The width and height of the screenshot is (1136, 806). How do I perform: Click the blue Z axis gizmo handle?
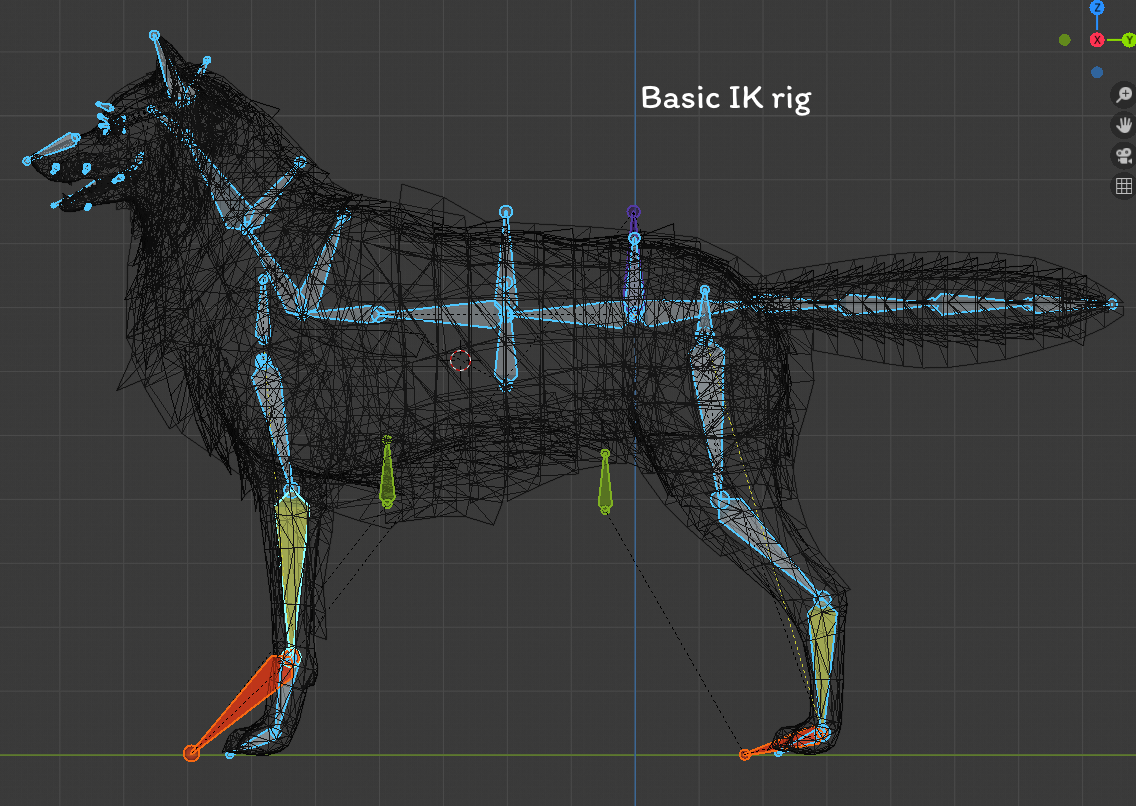tap(1097, 7)
